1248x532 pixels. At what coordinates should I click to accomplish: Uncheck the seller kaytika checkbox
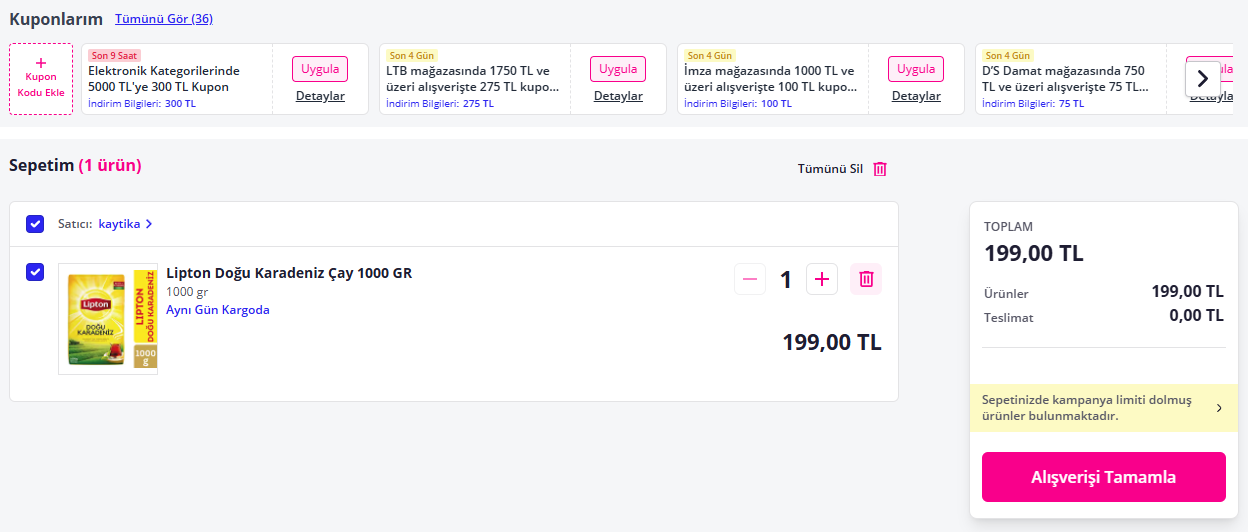click(x=35, y=224)
